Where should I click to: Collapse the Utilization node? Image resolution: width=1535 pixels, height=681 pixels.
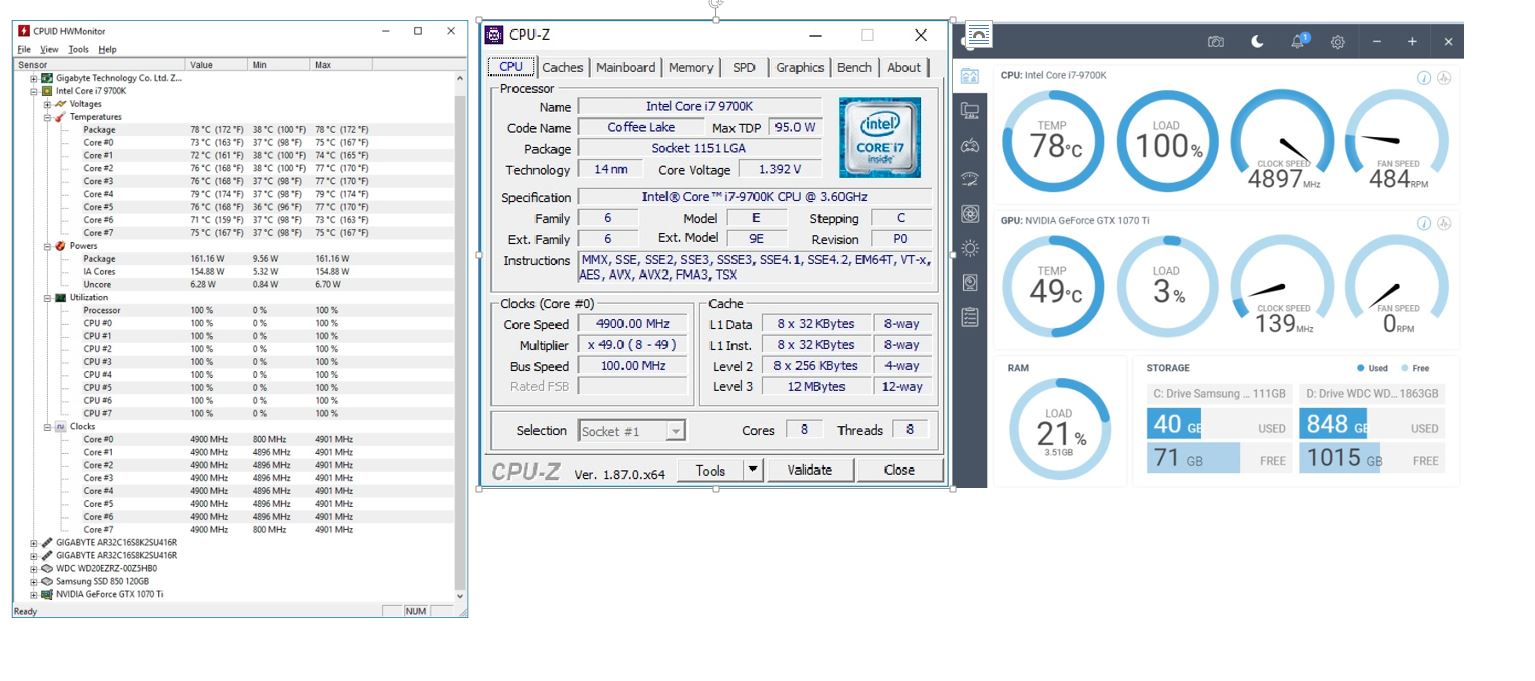[47, 297]
